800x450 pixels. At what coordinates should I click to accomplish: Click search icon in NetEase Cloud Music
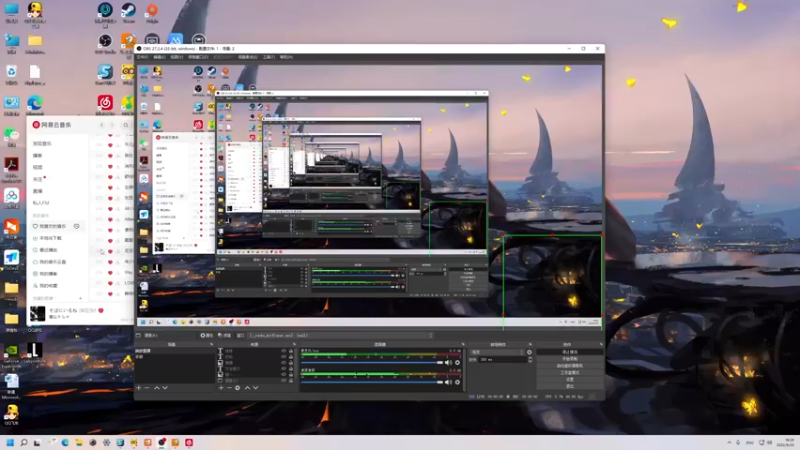tap(126, 124)
